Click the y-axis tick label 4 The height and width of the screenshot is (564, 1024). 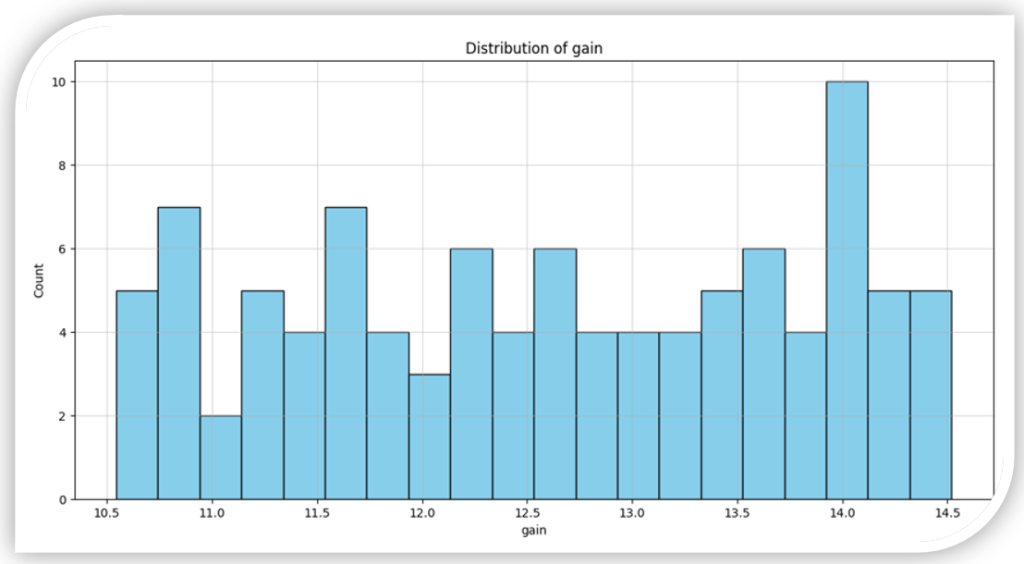[x=63, y=332]
